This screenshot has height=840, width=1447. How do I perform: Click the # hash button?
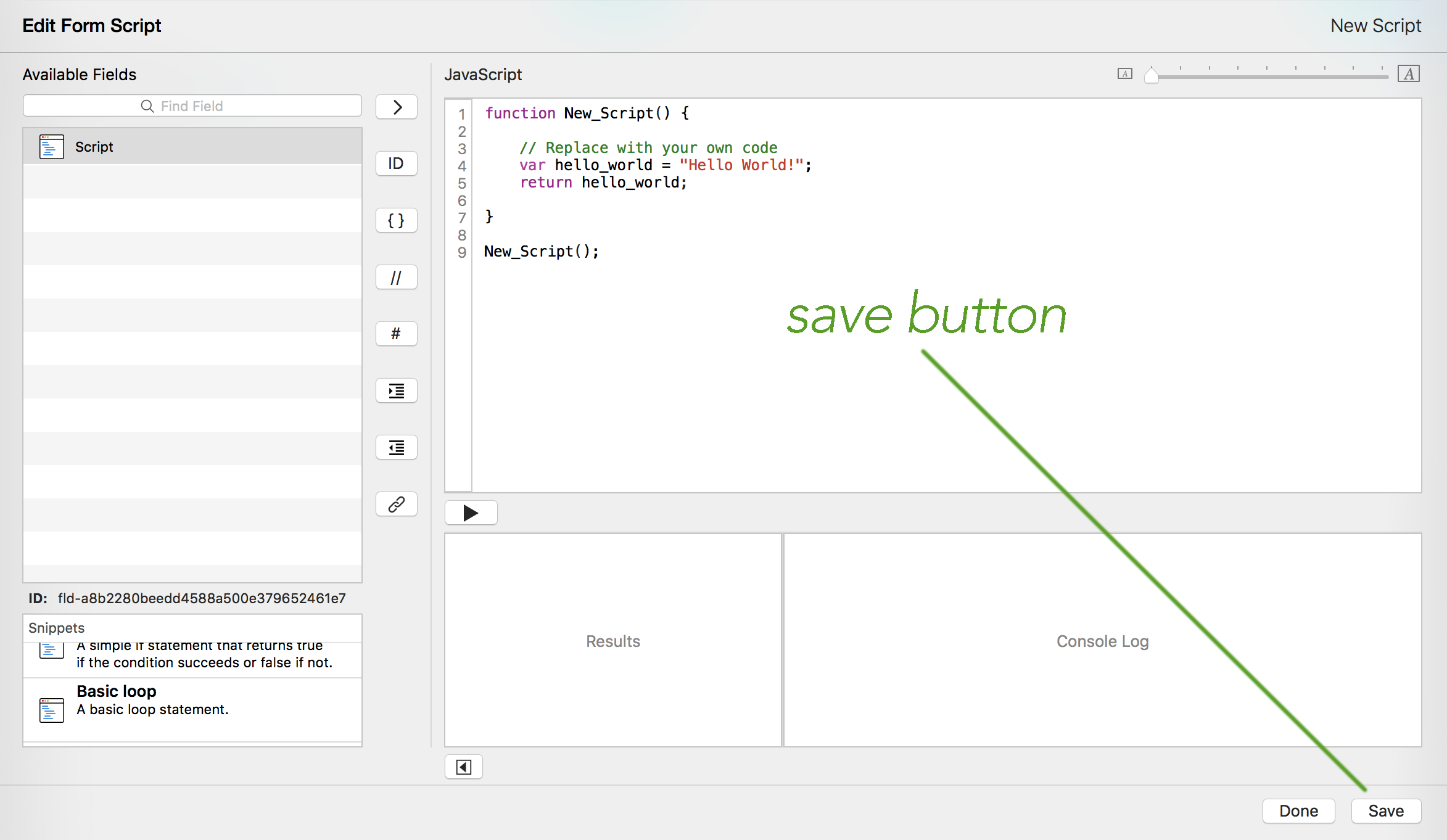click(x=397, y=334)
